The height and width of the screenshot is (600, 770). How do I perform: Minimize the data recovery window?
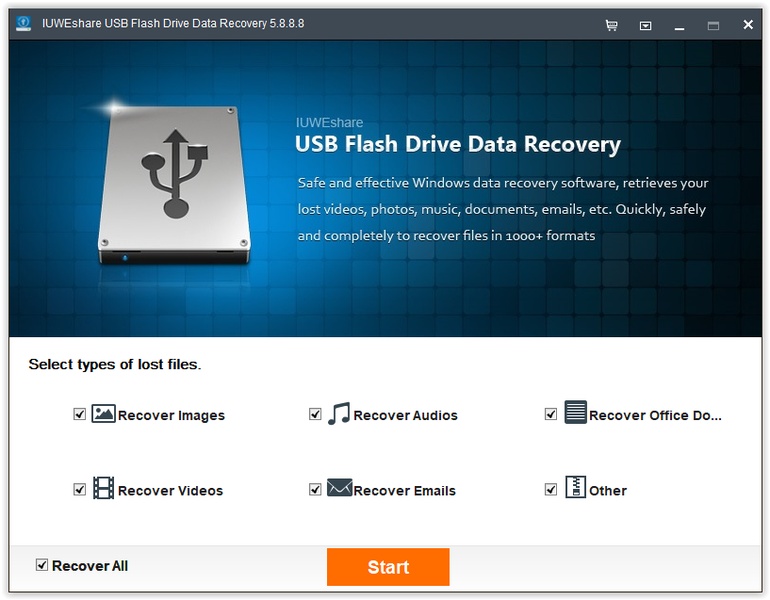point(679,26)
